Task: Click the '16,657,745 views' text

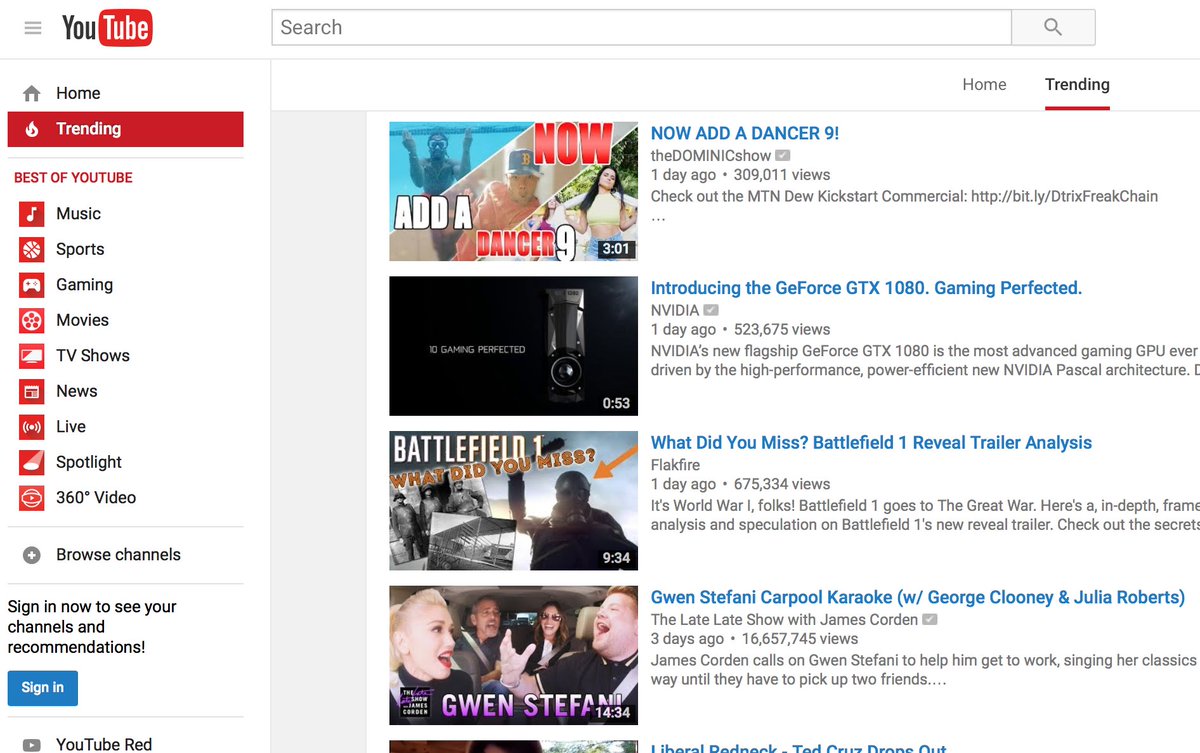Action: coord(799,639)
